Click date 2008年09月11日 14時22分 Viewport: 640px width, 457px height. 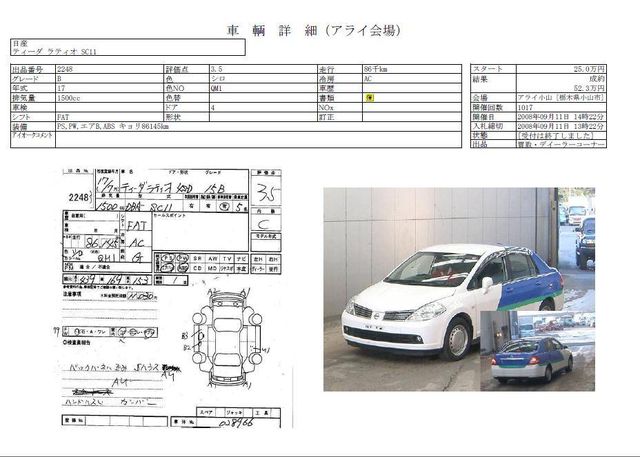[x=561, y=117]
